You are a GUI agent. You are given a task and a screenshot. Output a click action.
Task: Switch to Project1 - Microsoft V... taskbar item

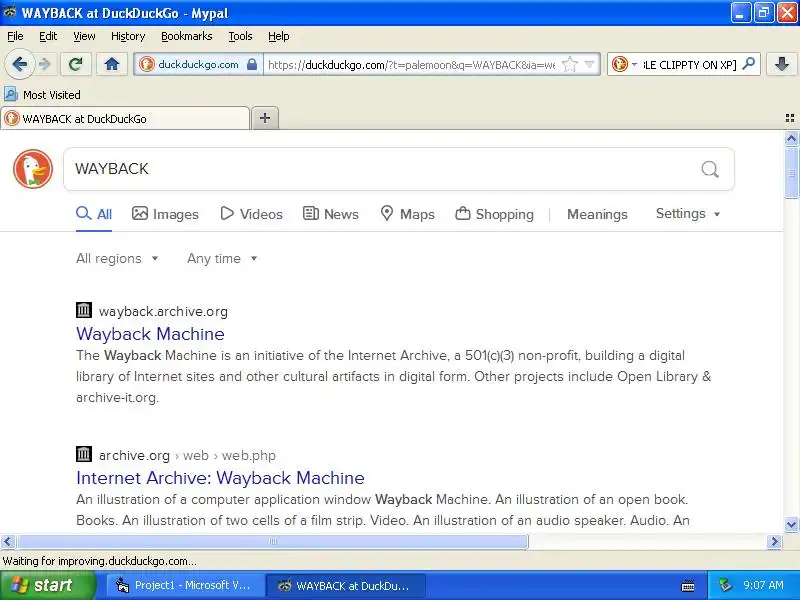pyautogui.click(x=186, y=585)
